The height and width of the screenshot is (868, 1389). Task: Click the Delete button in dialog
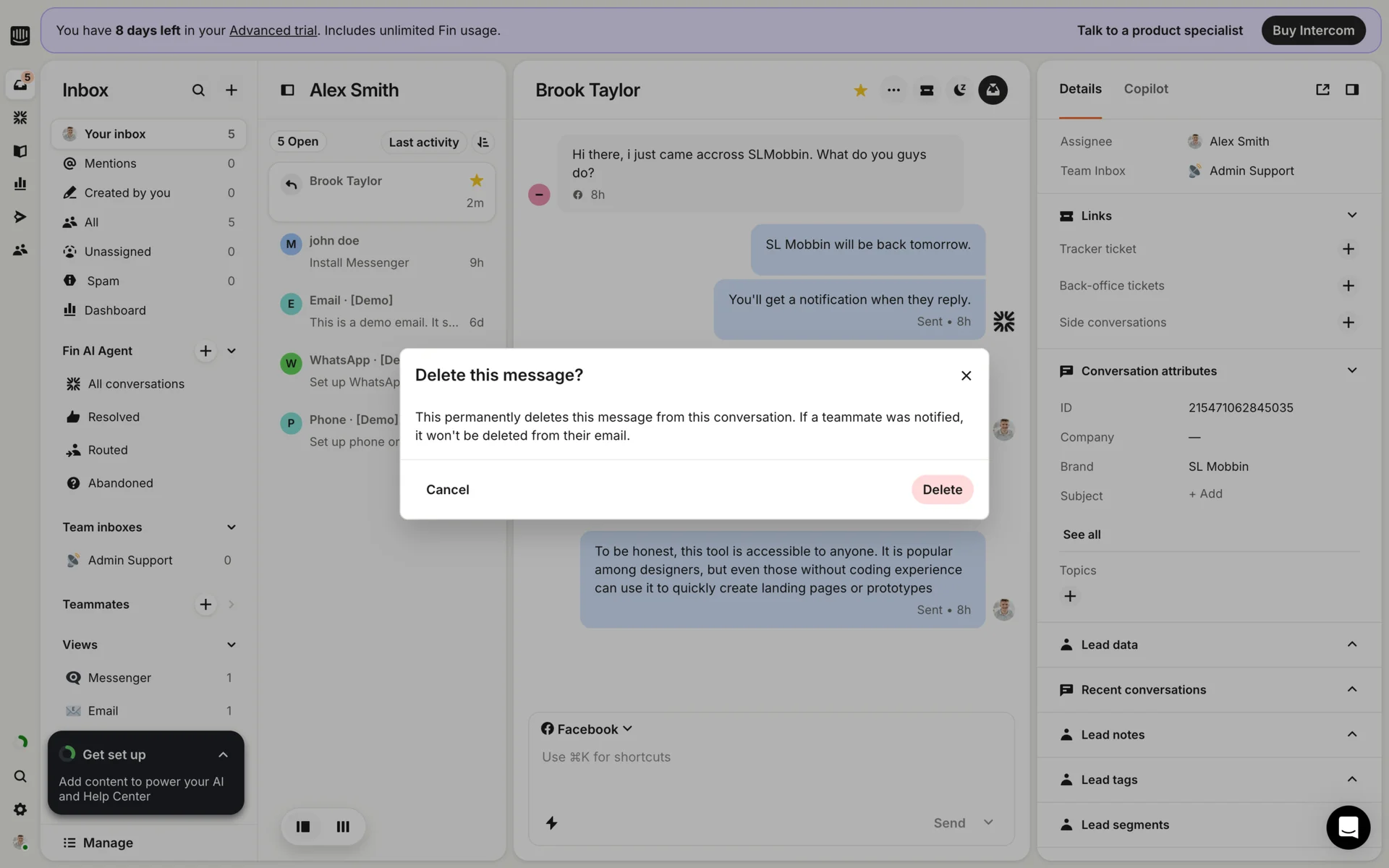[x=941, y=490]
